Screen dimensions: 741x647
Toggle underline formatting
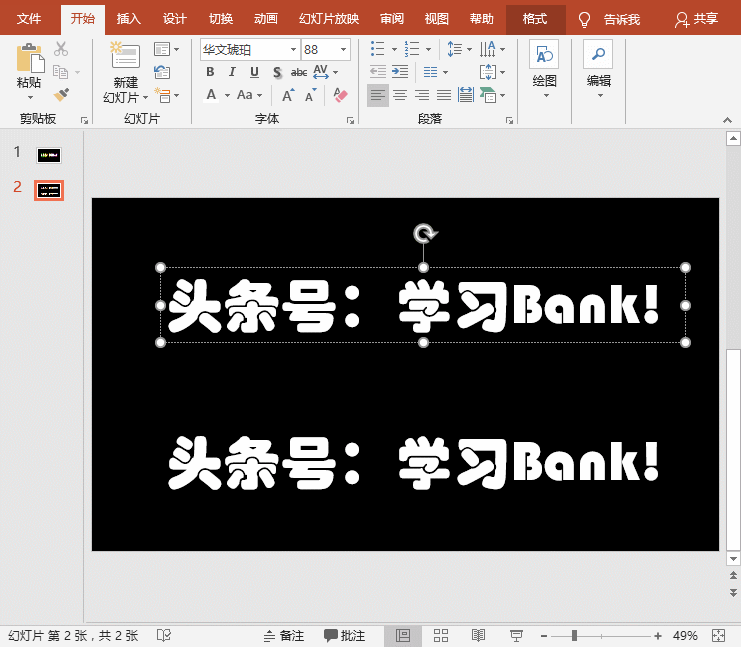point(254,72)
